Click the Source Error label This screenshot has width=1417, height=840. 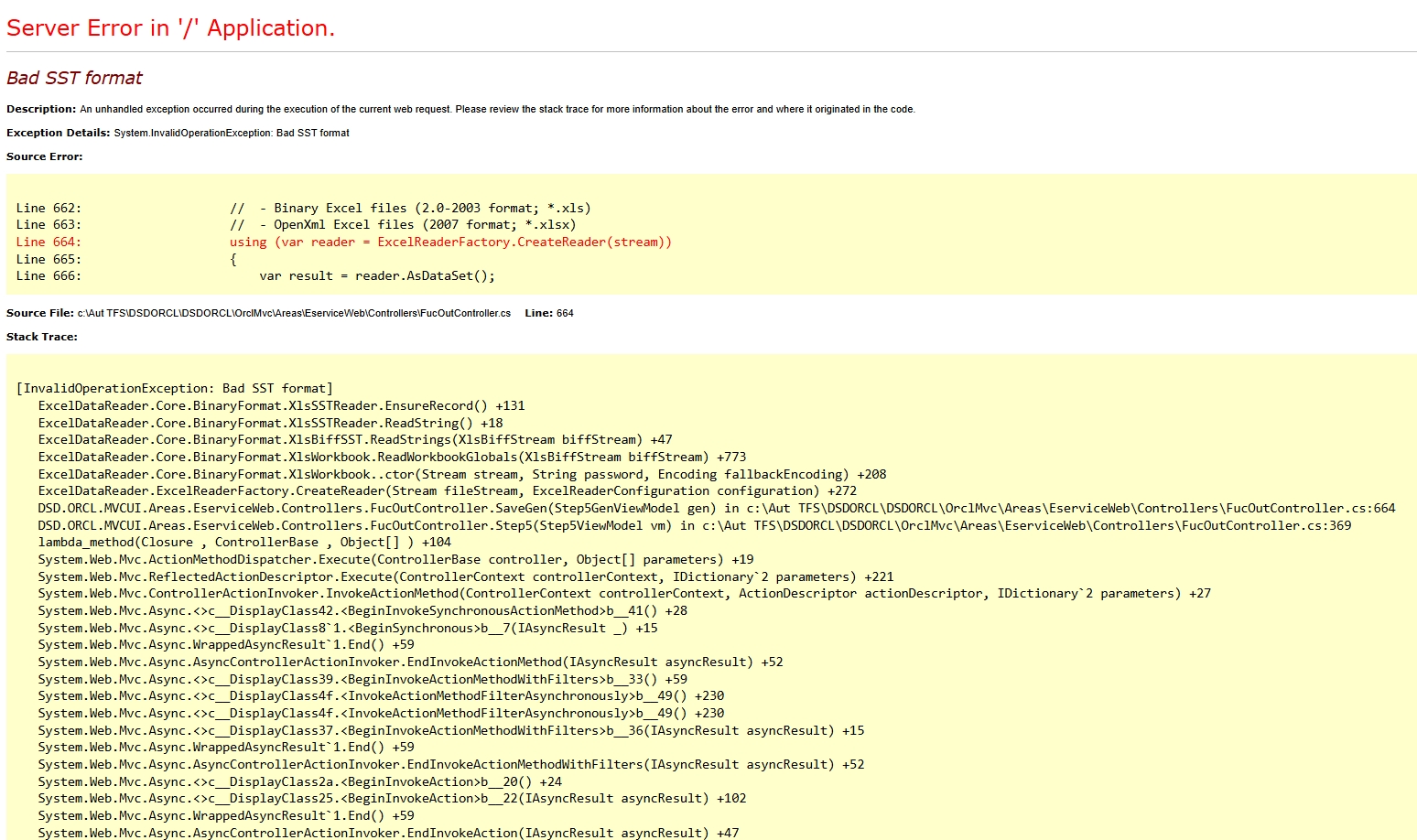coord(44,156)
